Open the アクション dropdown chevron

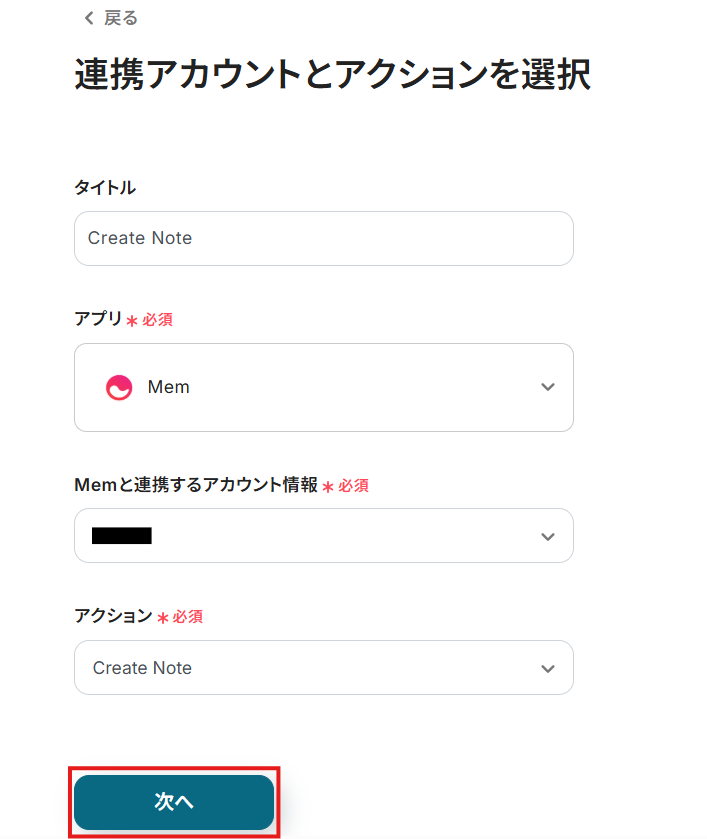547,668
